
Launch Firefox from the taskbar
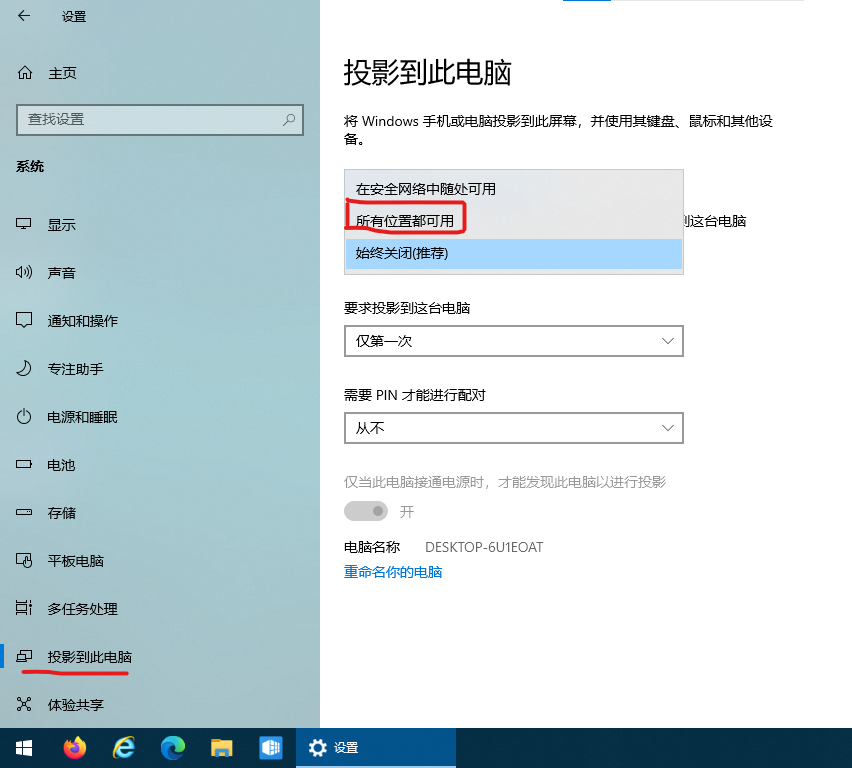[x=75, y=747]
